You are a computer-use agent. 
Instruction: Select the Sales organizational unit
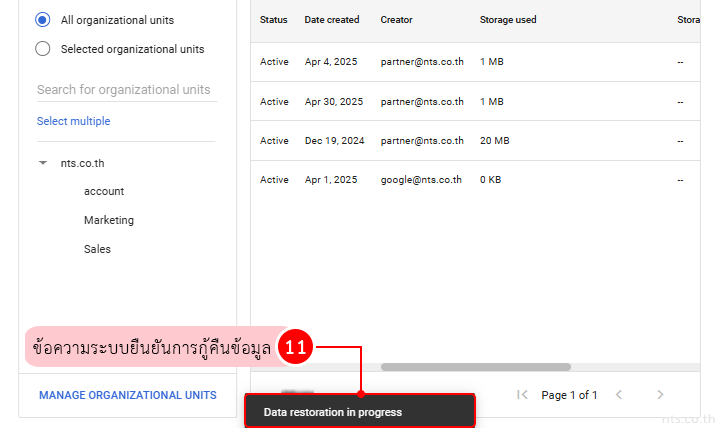(97, 249)
